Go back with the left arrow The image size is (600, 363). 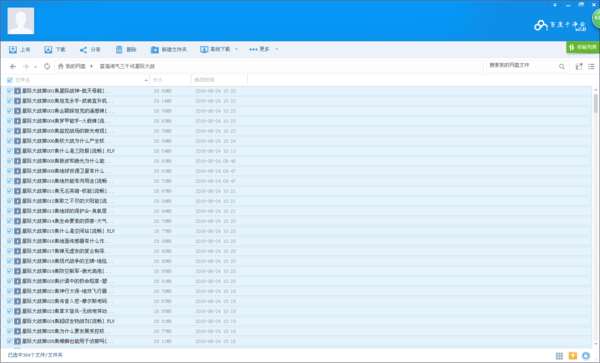(x=13, y=67)
